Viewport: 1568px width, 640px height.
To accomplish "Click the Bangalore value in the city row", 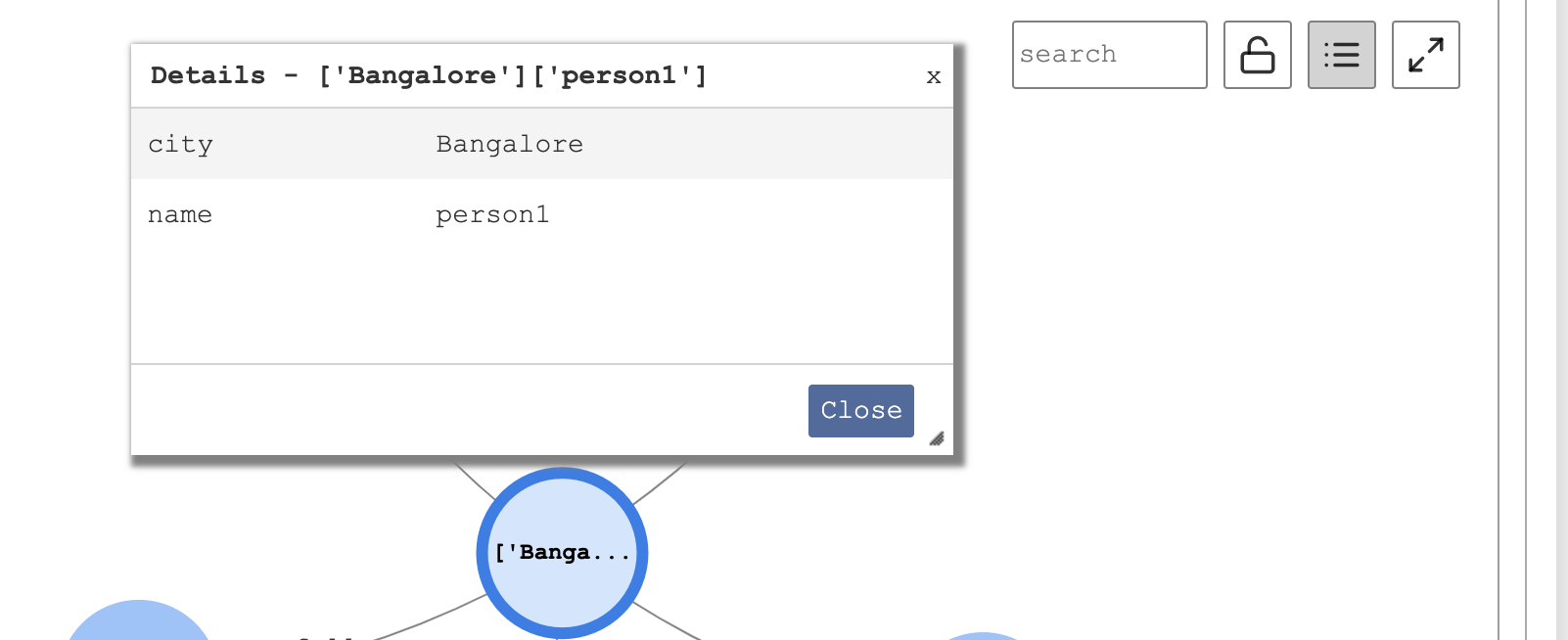I will click(x=509, y=145).
